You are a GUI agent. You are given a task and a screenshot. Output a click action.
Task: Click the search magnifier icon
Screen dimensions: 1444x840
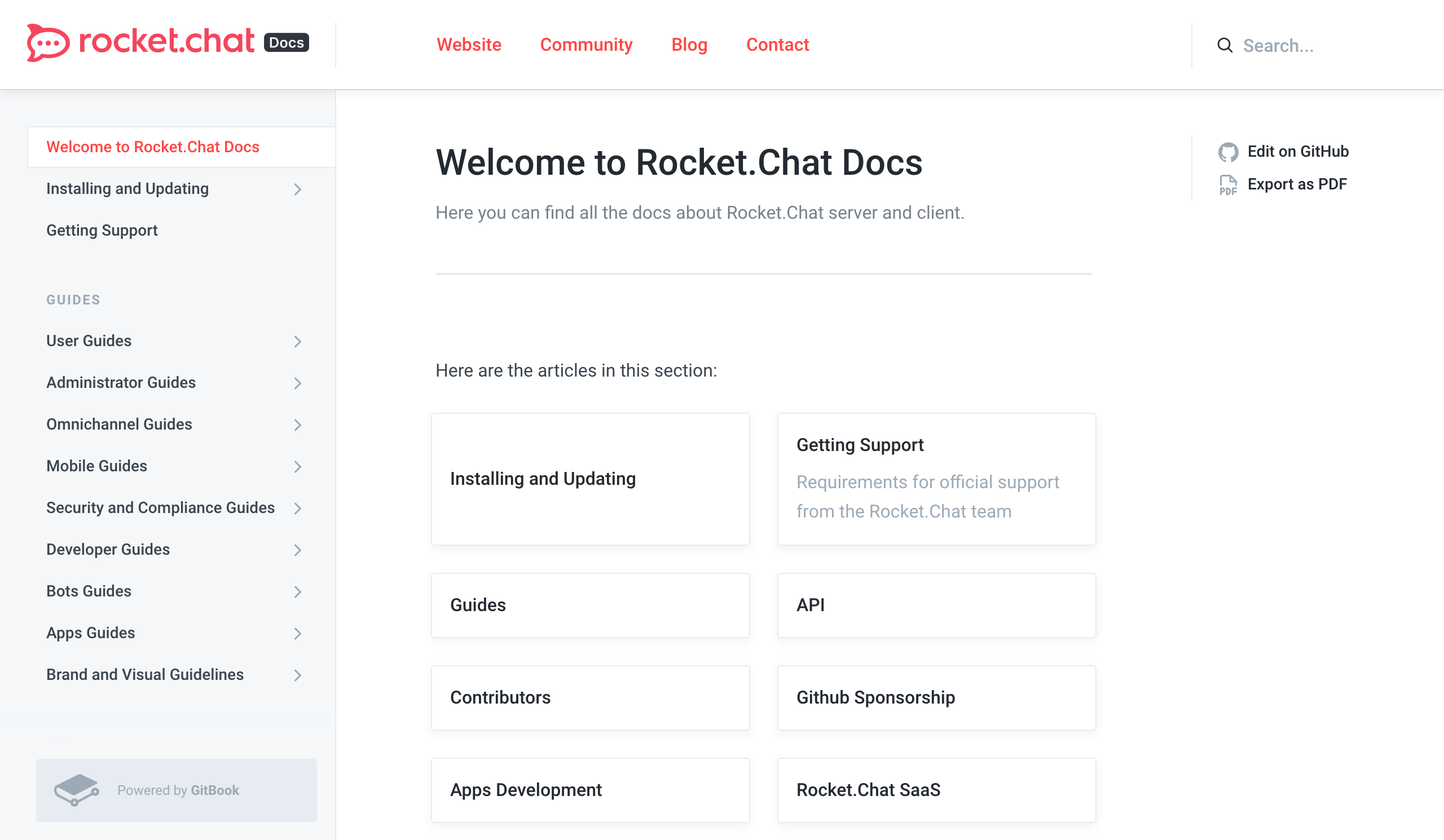(x=1225, y=45)
